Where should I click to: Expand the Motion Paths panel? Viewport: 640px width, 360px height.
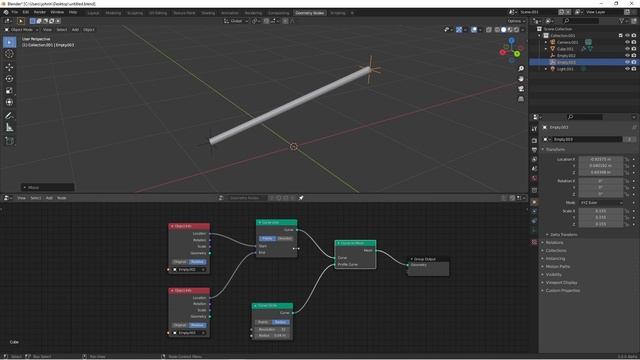557,267
